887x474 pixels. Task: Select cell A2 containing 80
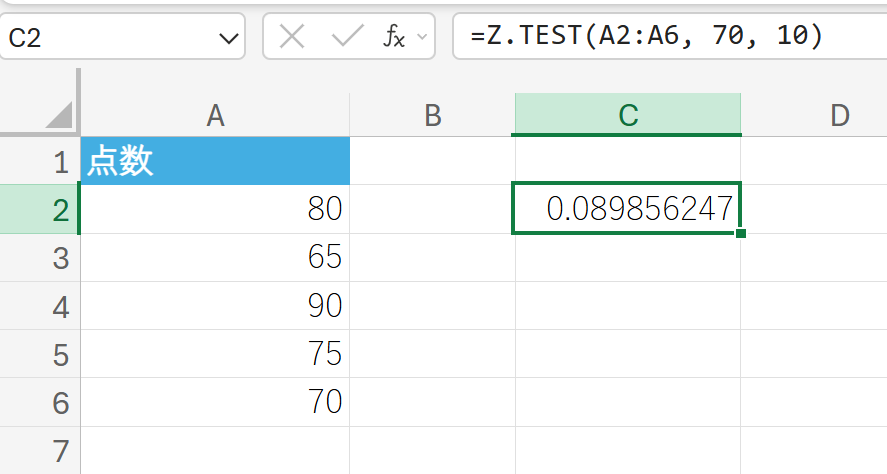point(215,209)
